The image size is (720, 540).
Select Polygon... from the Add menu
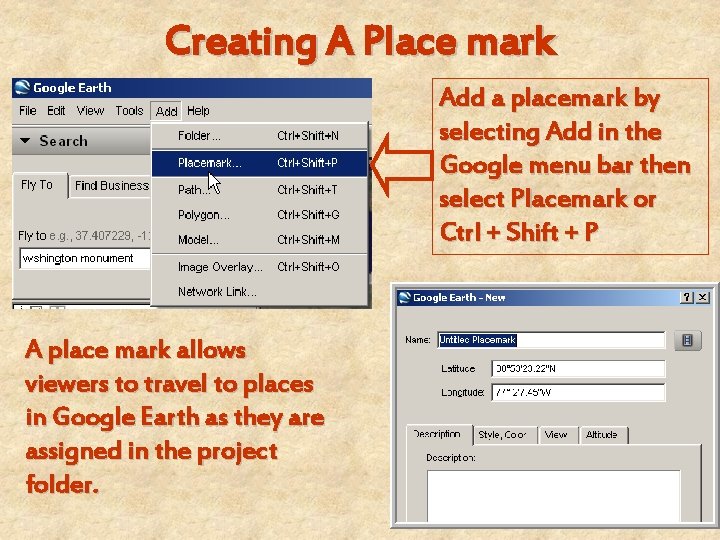tap(260, 215)
